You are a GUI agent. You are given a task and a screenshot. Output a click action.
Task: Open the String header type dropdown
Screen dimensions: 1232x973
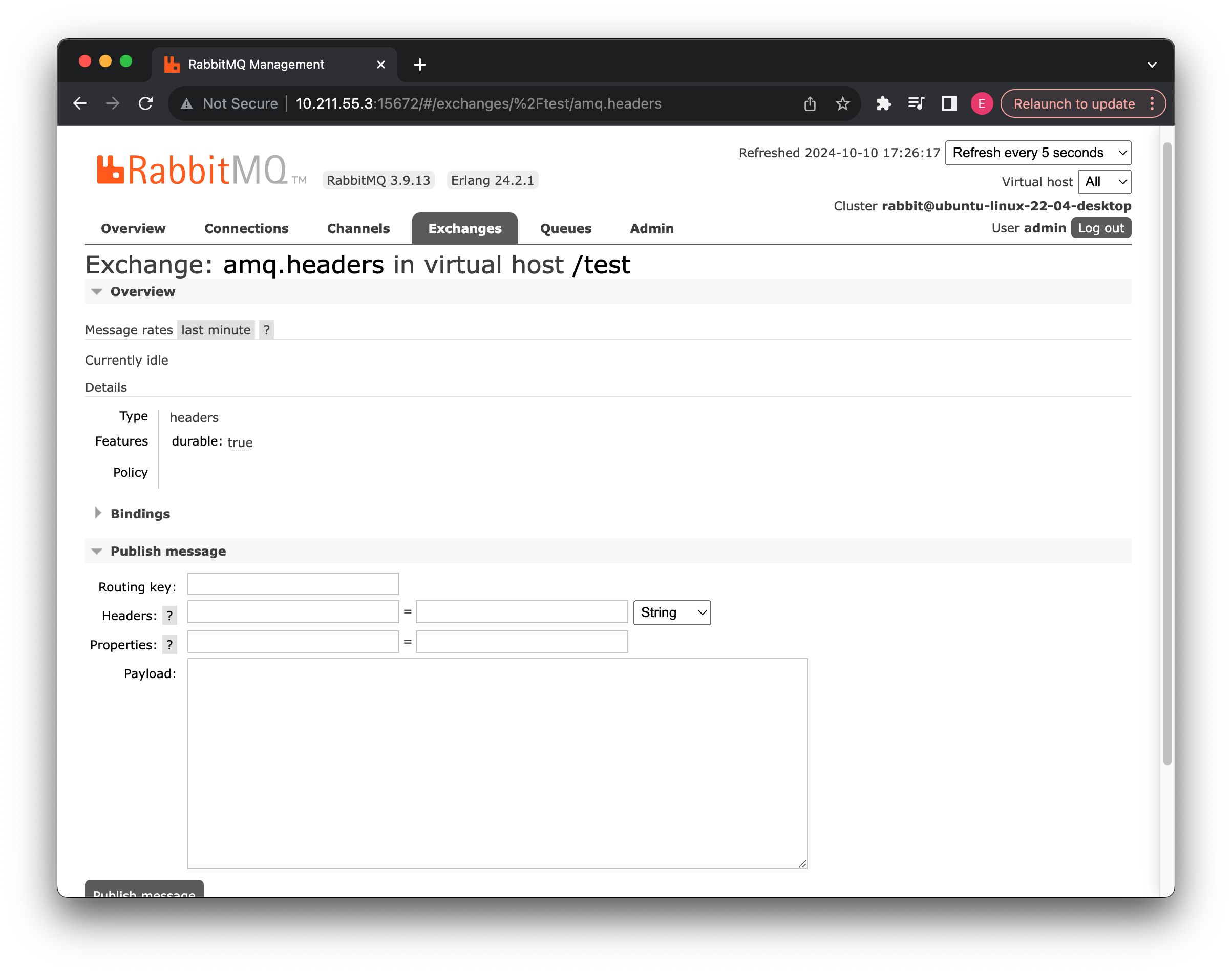point(671,613)
